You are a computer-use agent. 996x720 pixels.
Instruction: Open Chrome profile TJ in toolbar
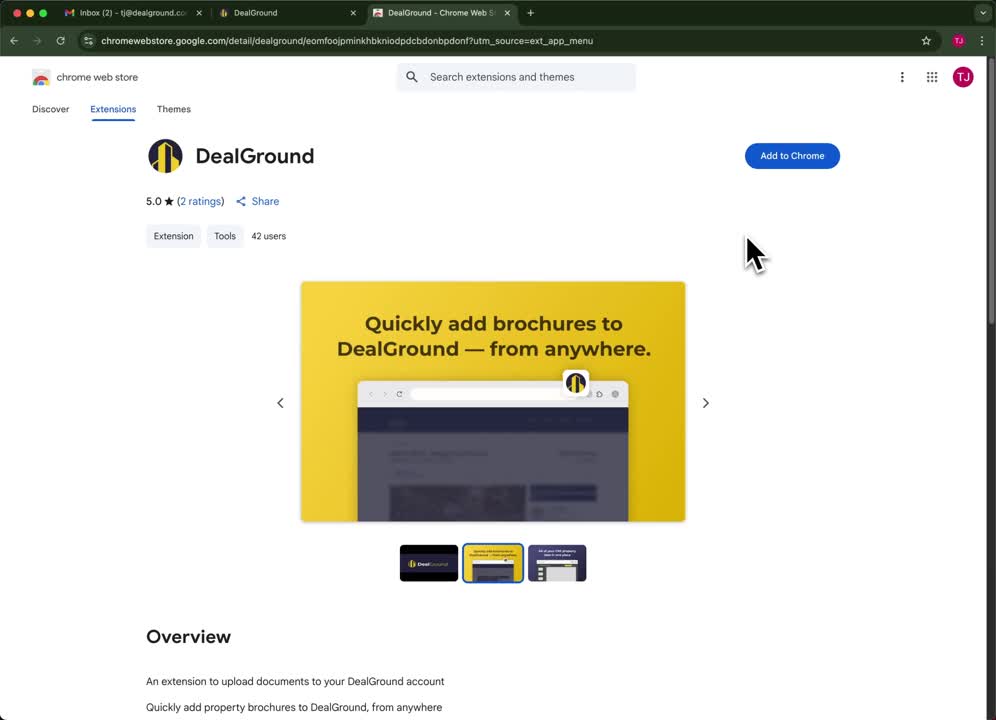[x=959, y=41]
